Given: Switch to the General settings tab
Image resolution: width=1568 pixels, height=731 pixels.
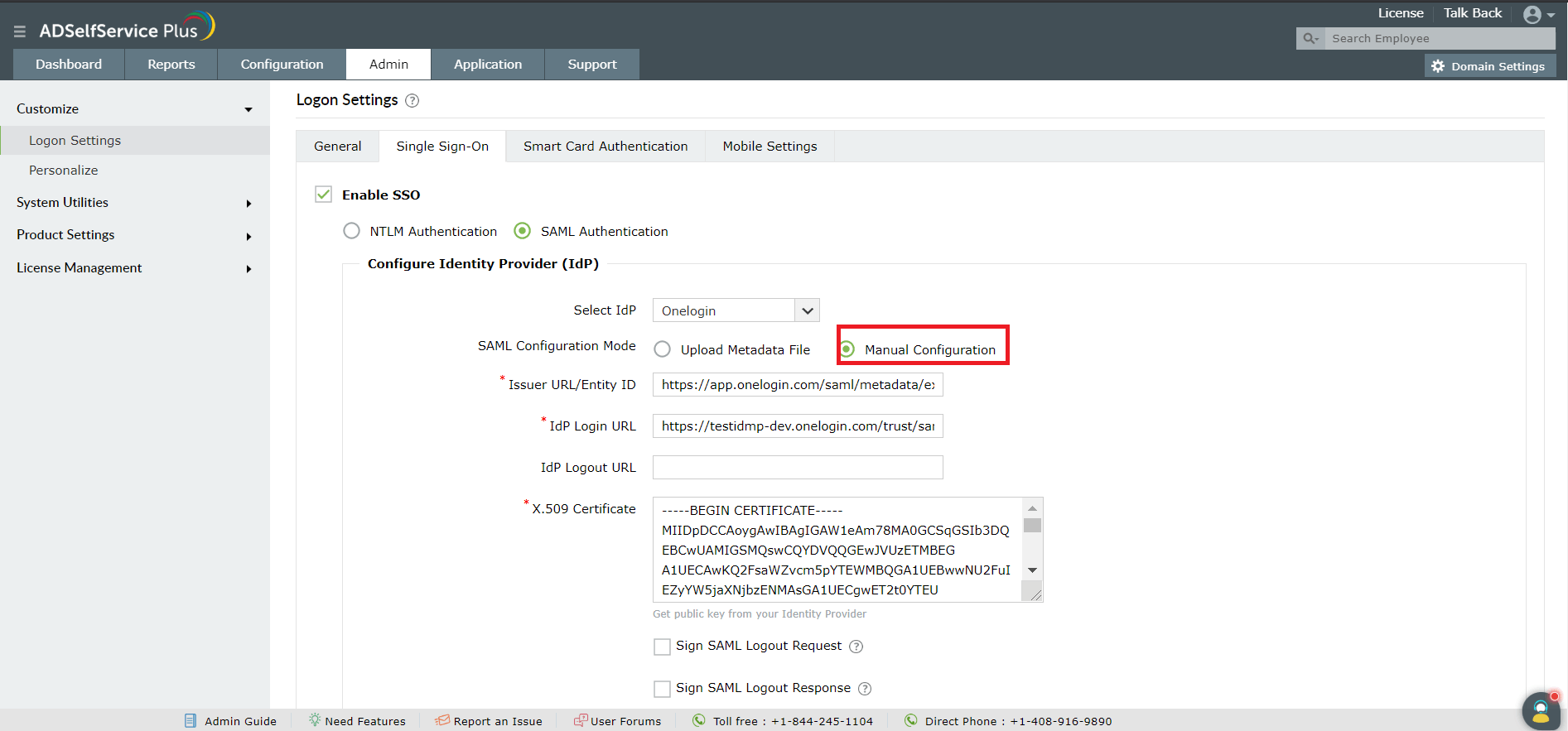Looking at the screenshot, I should tap(338, 147).
